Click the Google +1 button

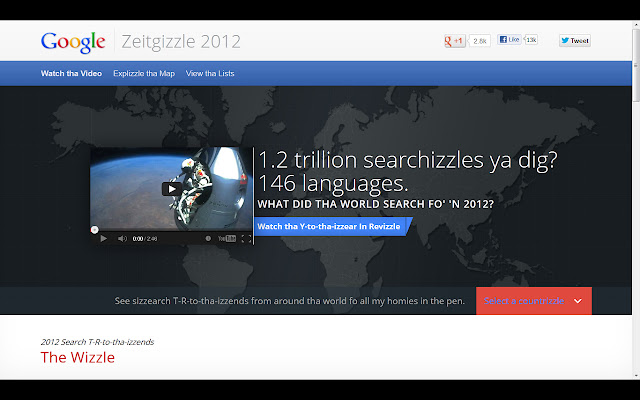point(455,41)
